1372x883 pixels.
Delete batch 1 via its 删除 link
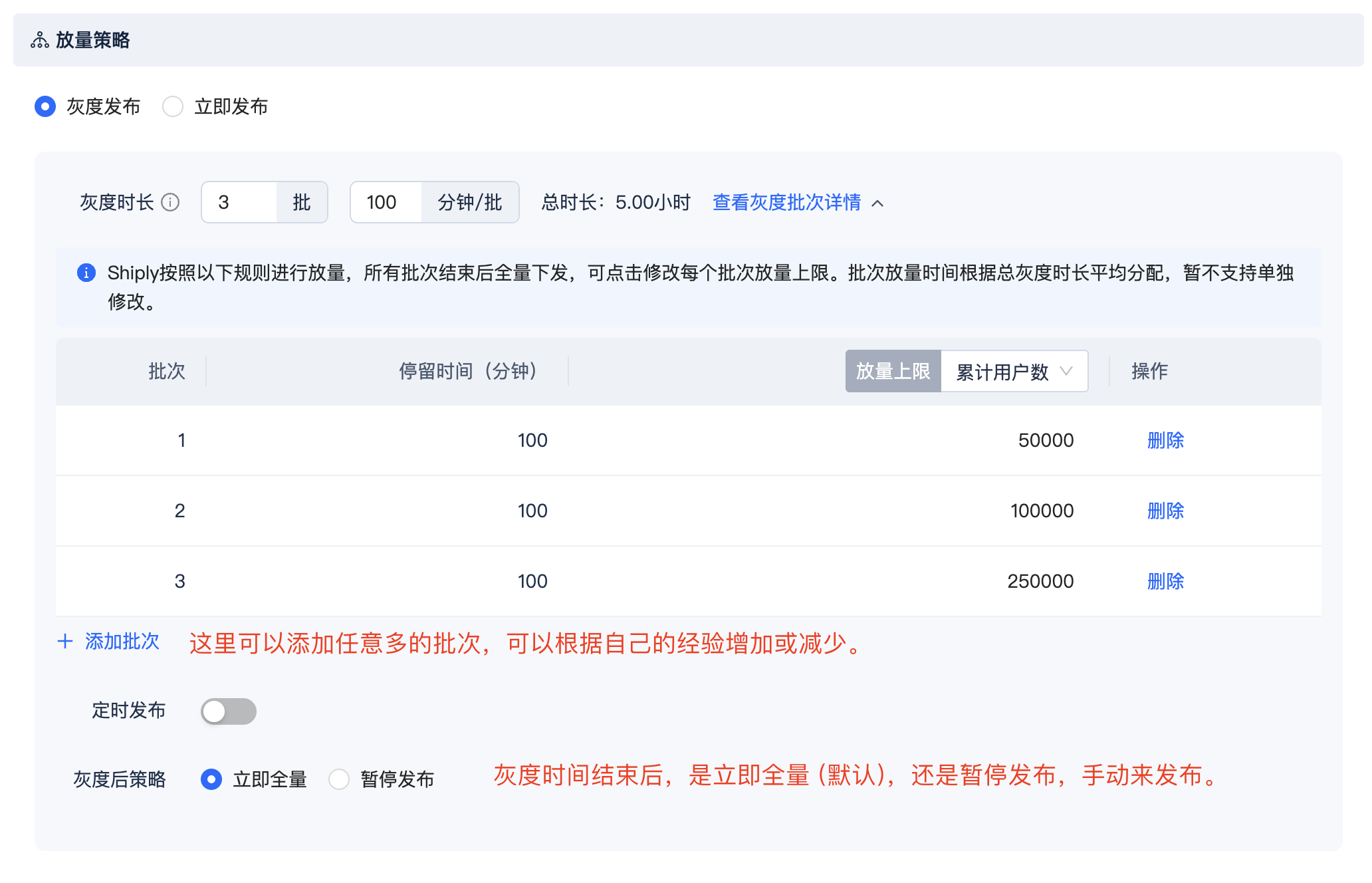click(x=1166, y=440)
